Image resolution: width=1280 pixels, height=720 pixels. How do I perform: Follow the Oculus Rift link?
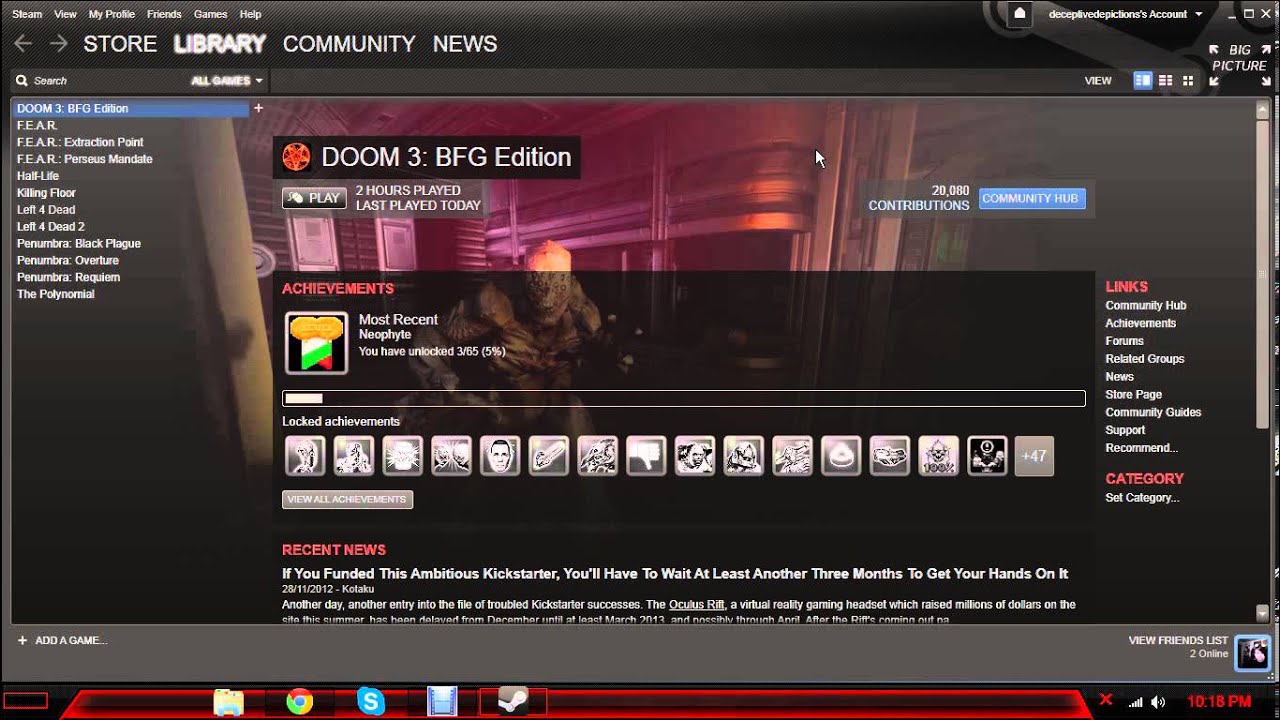pyautogui.click(x=697, y=605)
